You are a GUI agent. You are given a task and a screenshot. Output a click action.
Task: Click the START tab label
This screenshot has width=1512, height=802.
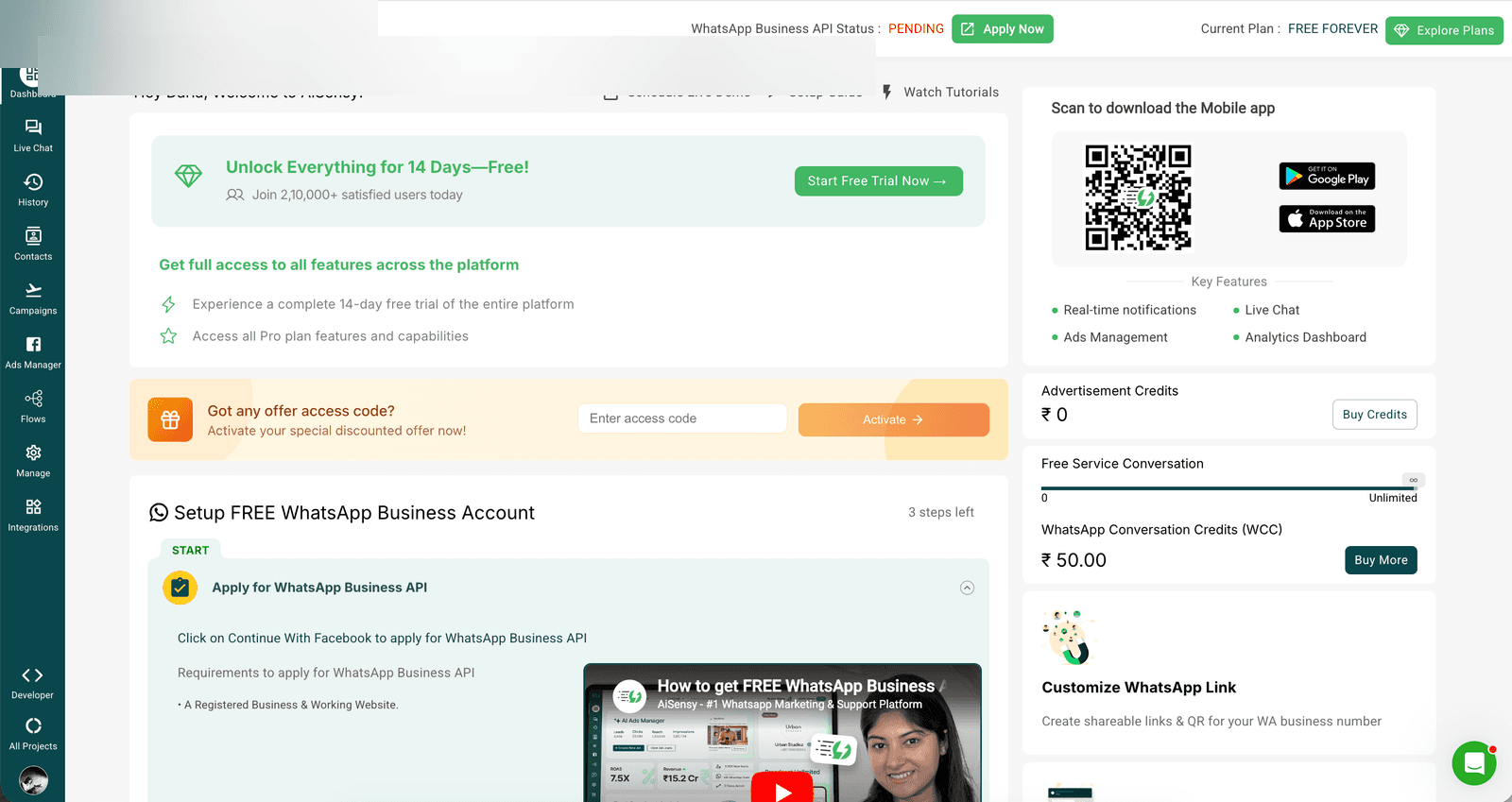click(191, 550)
